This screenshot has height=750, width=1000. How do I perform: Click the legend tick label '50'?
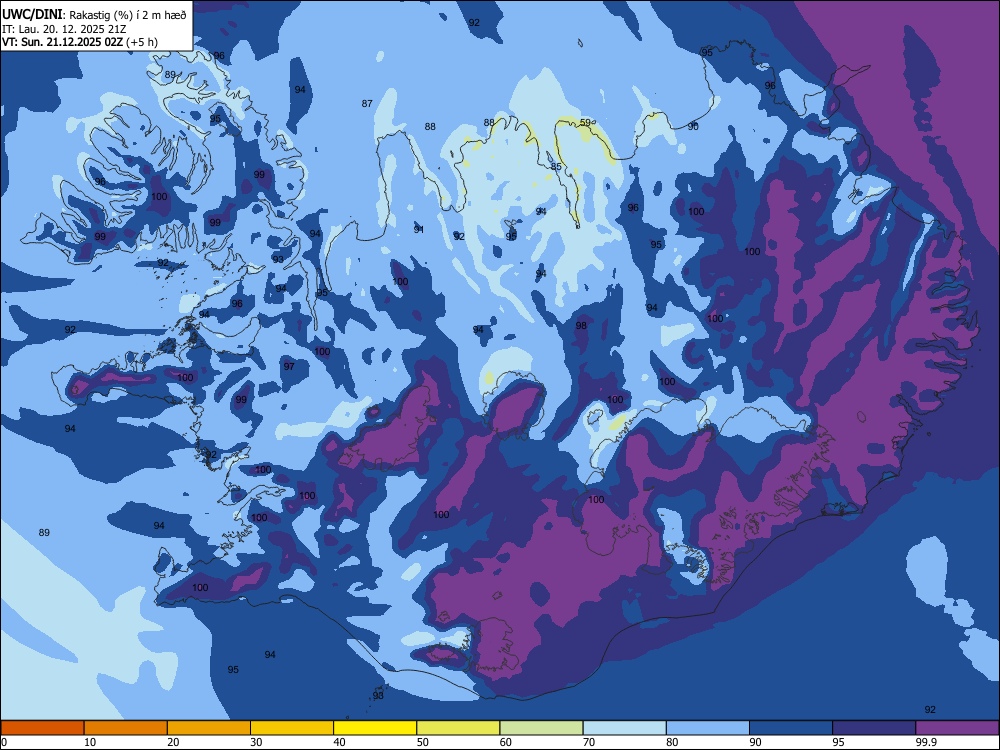pos(422,742)
